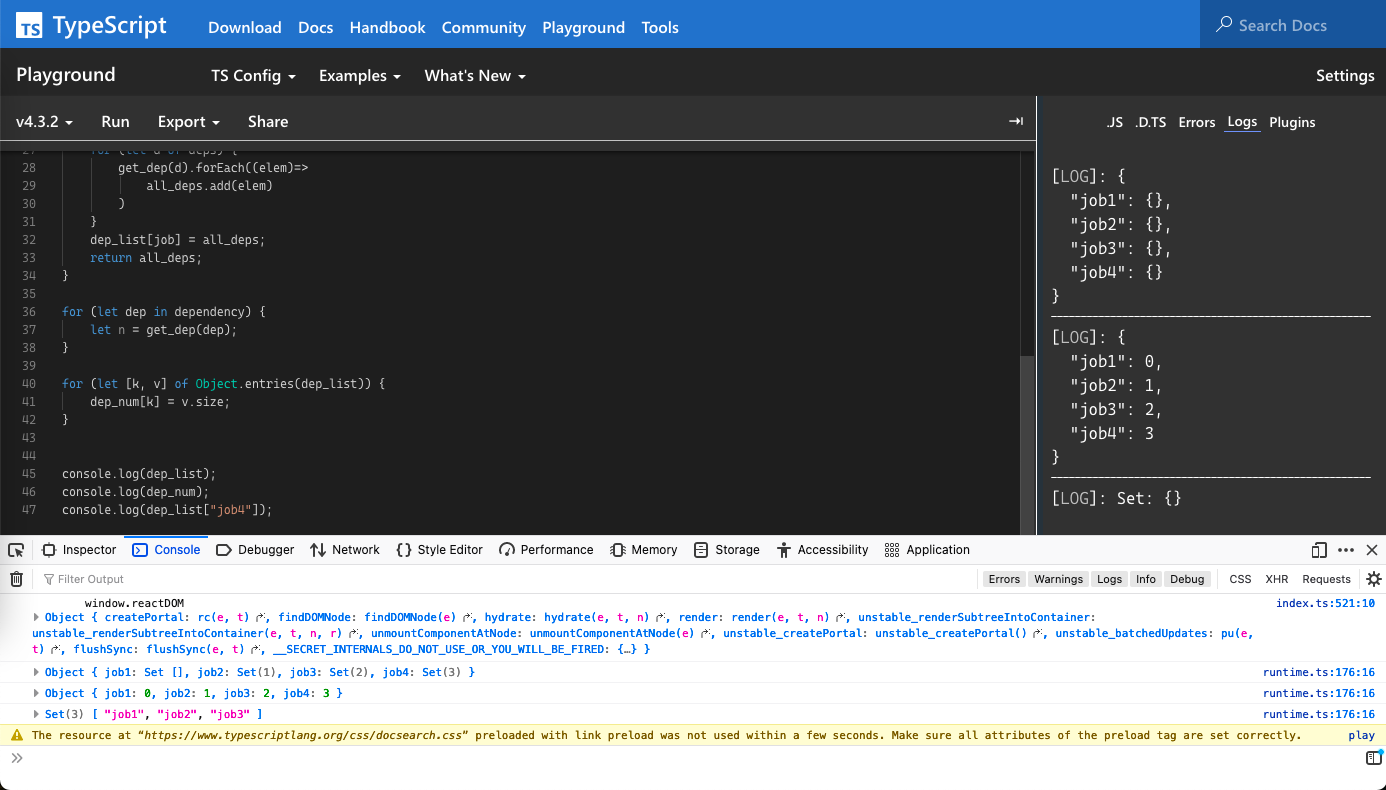Open the Performance panel

coord(546,550)
